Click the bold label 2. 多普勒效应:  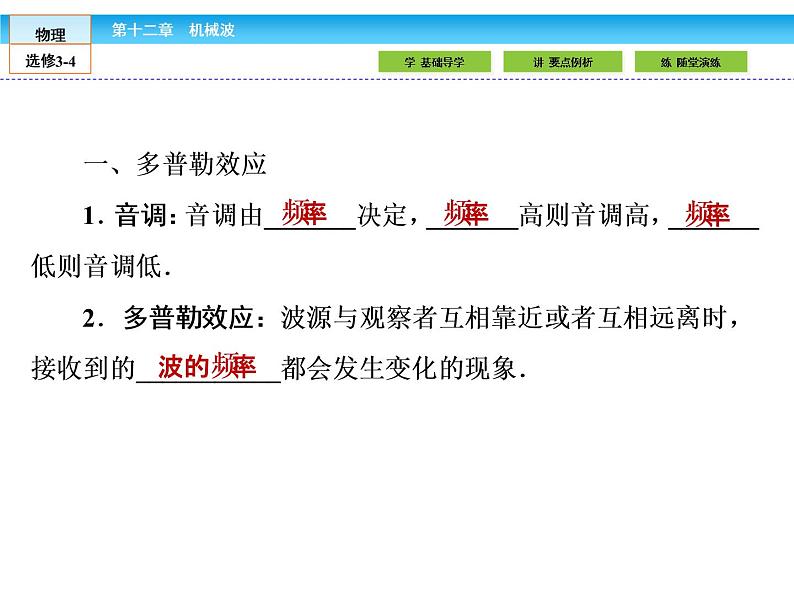174,318
